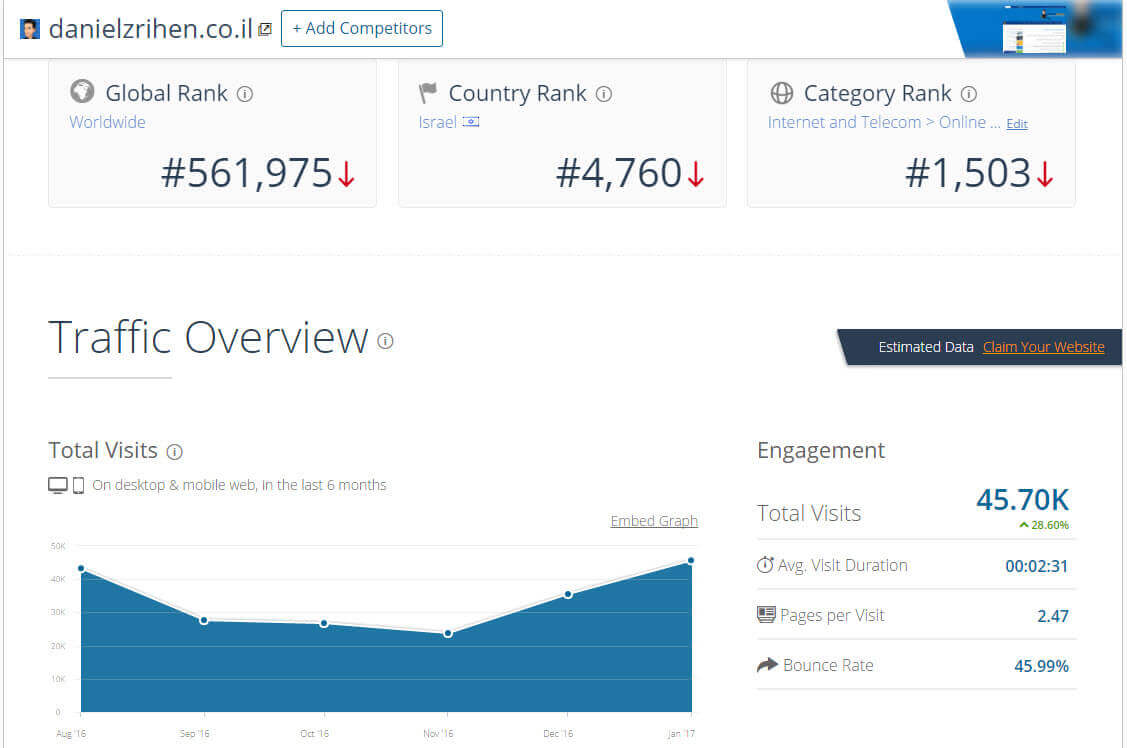The height and width of the screenshot is (748, 1127).
Task: Click the mobile device icon
Action: (78, 486)
